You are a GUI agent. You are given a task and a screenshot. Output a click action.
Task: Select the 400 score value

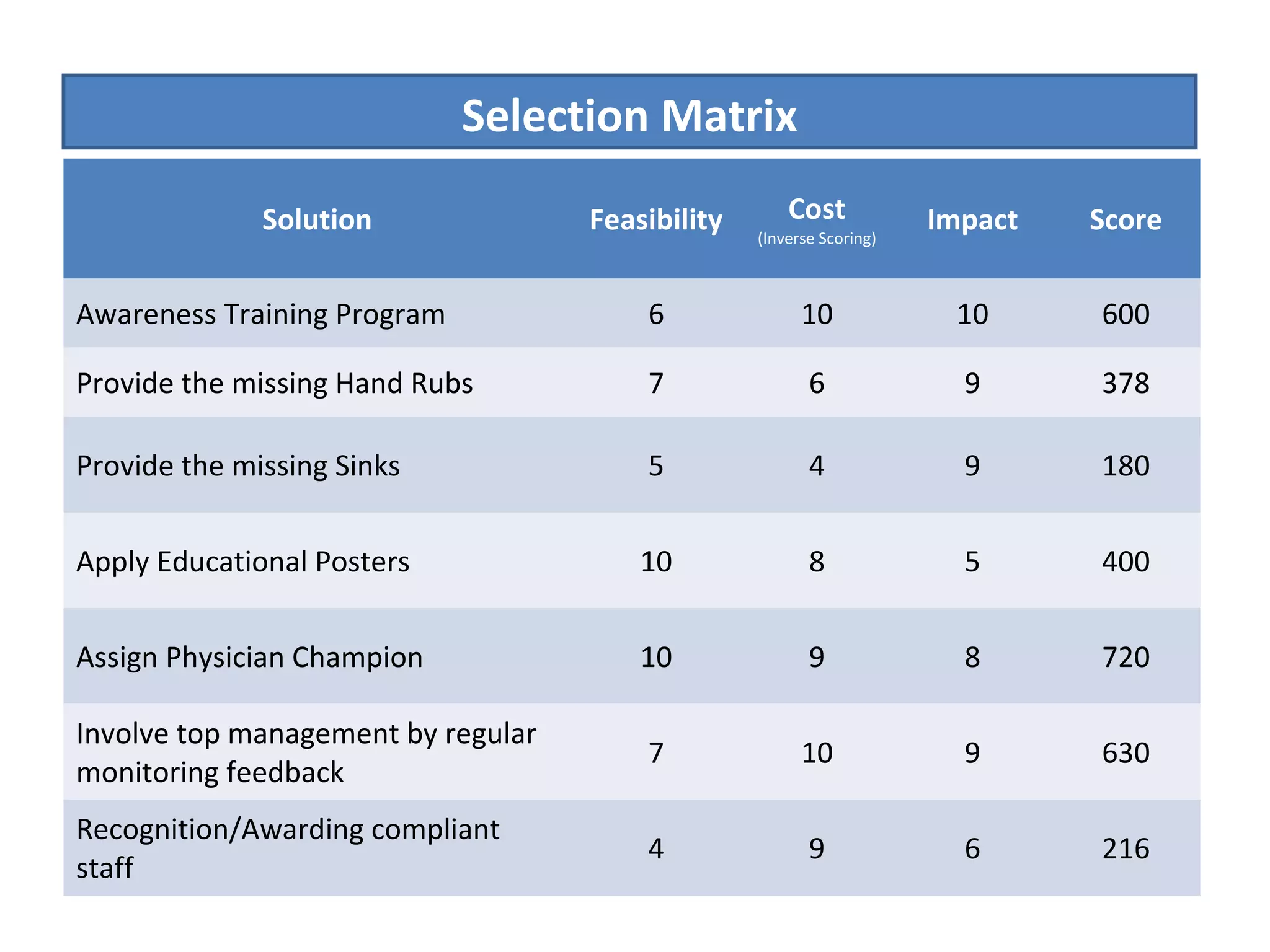click(x=1125, y=562)
